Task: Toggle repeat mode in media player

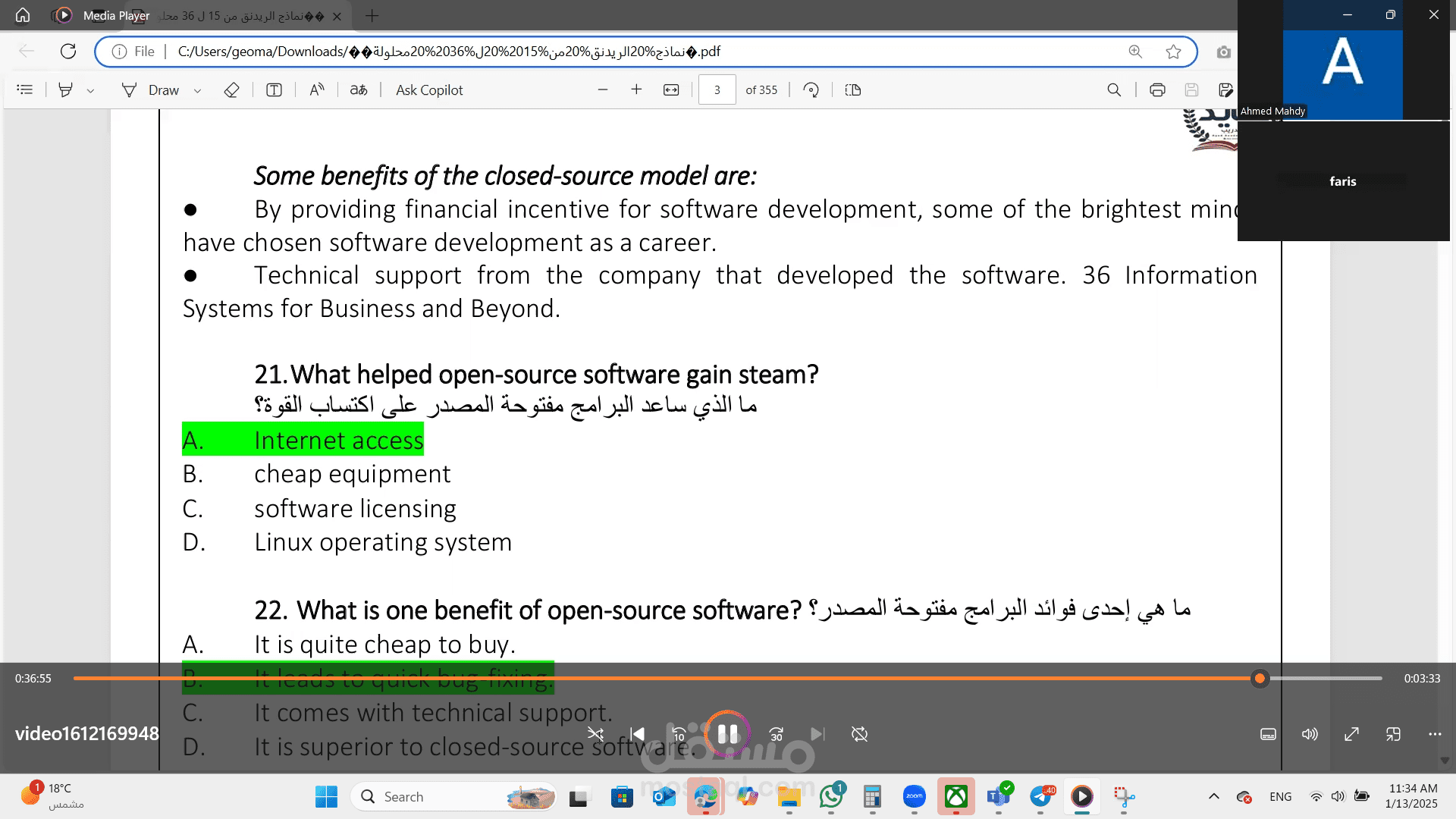Action: tap(859, 734)
